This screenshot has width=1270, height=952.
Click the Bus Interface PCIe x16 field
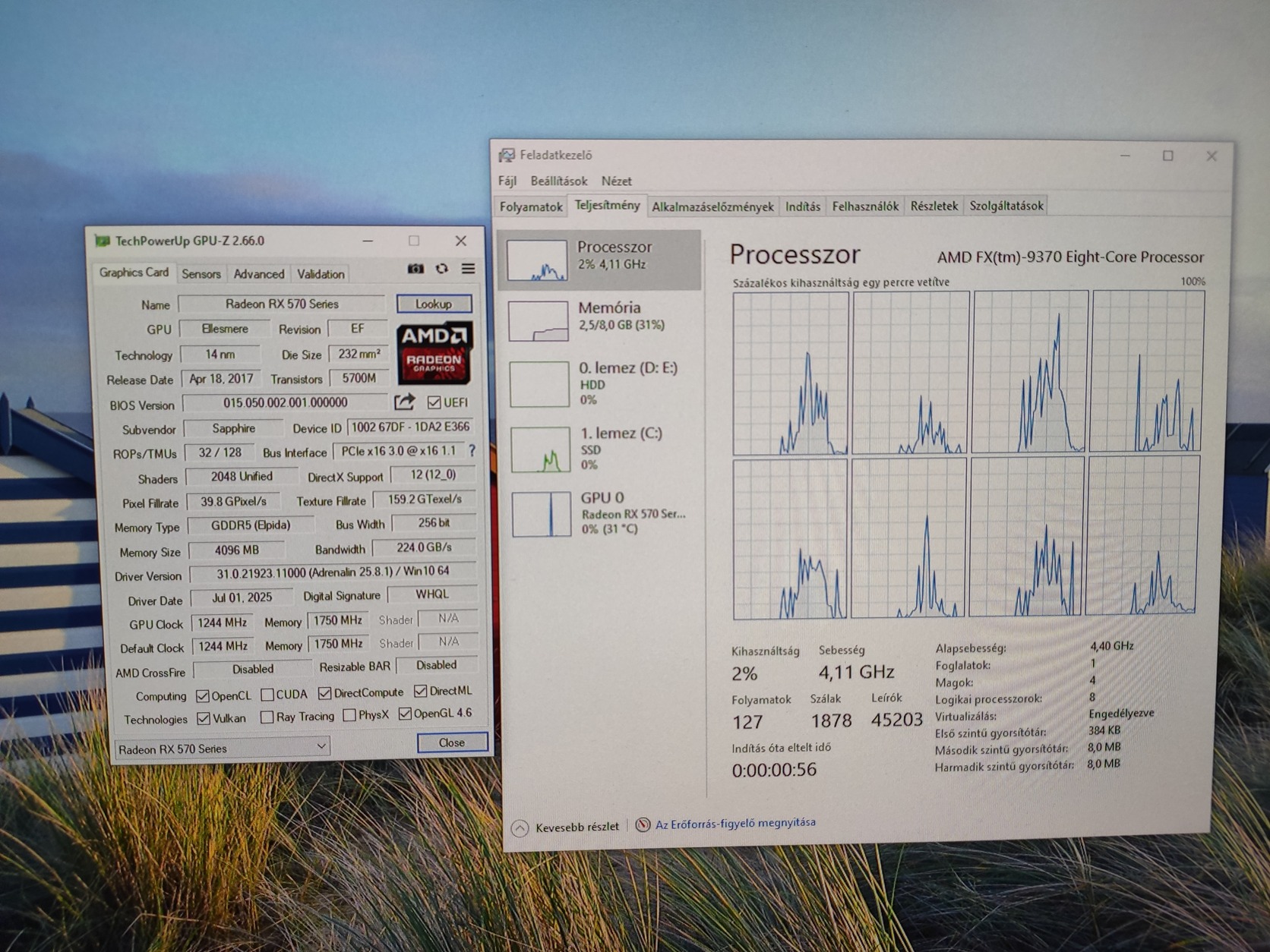tap(398, 451)
